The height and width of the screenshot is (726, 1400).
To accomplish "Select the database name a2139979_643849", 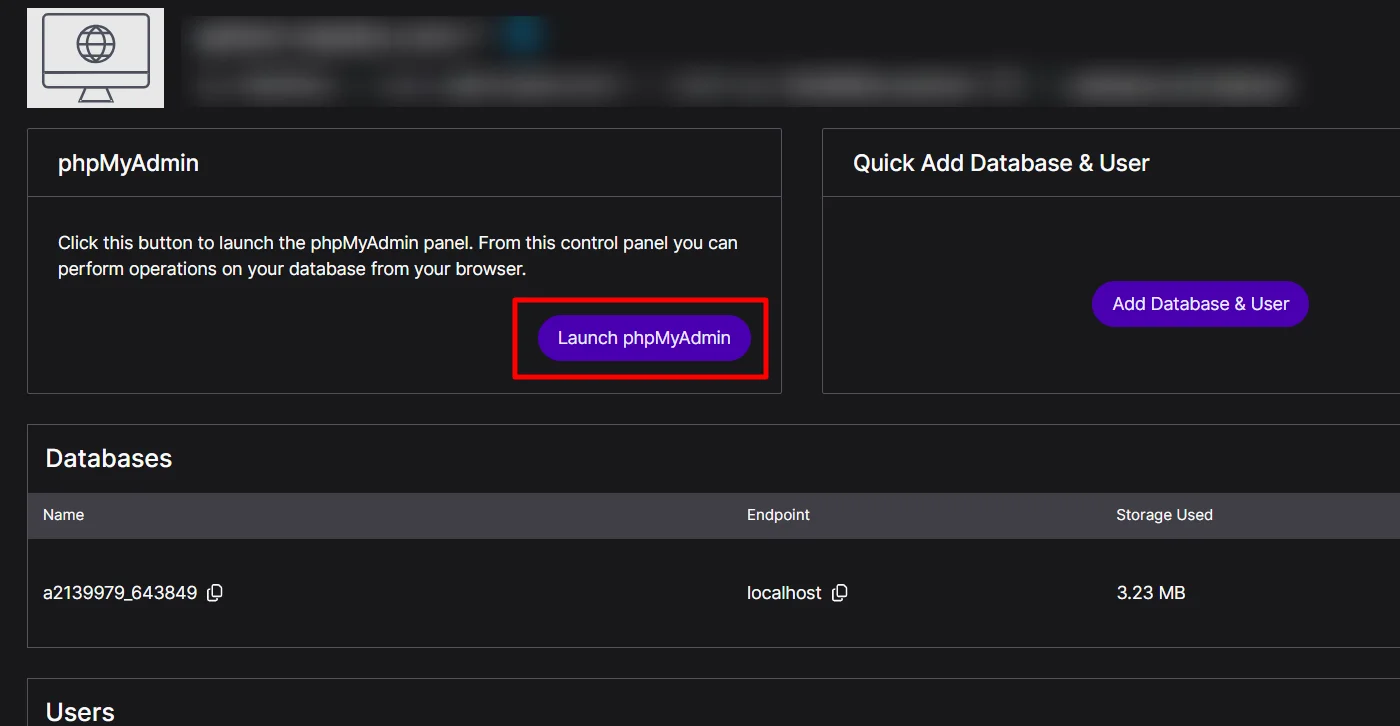I will tap(120, 593).
